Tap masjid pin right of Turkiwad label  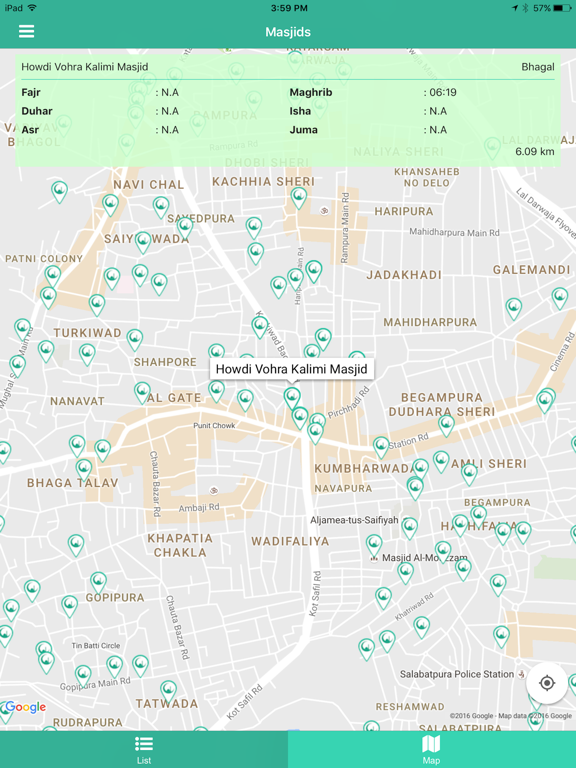click(x=135, y=340)
